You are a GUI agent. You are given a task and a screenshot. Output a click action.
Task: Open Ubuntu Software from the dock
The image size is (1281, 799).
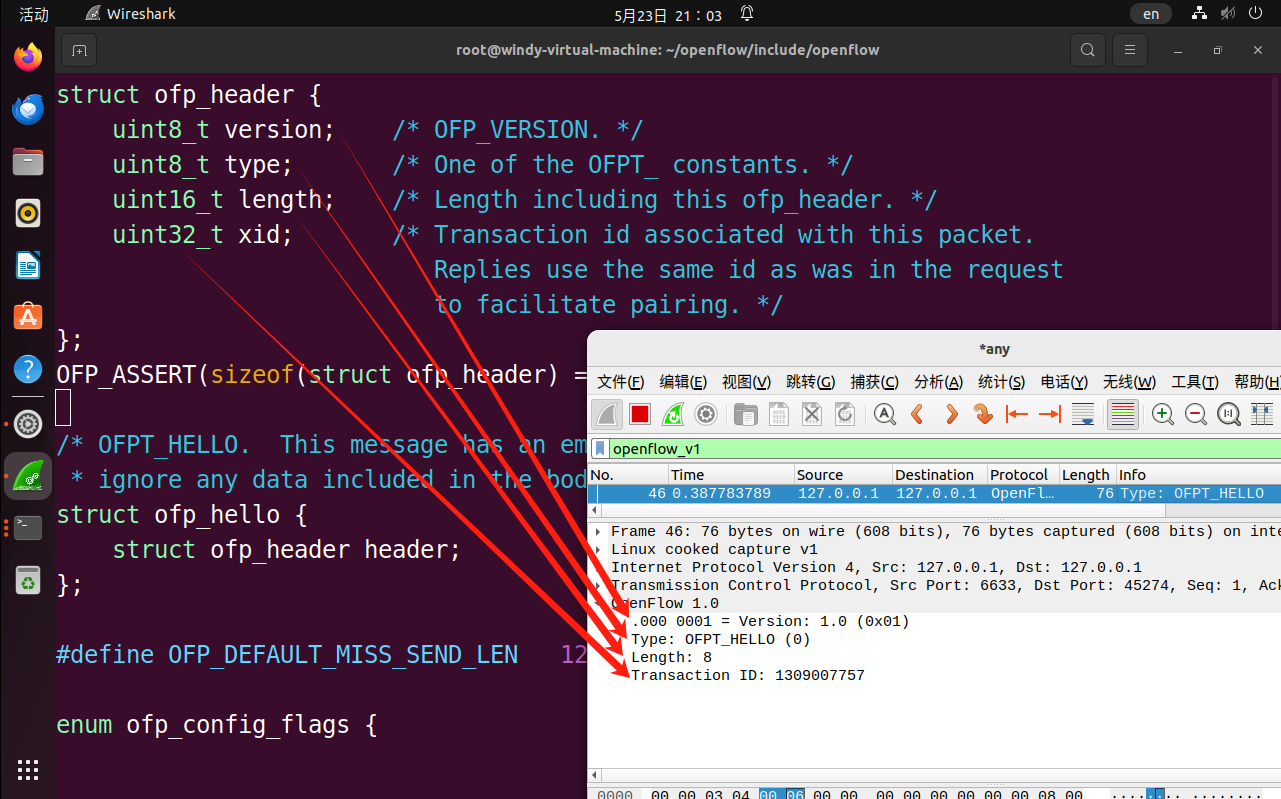28,316
